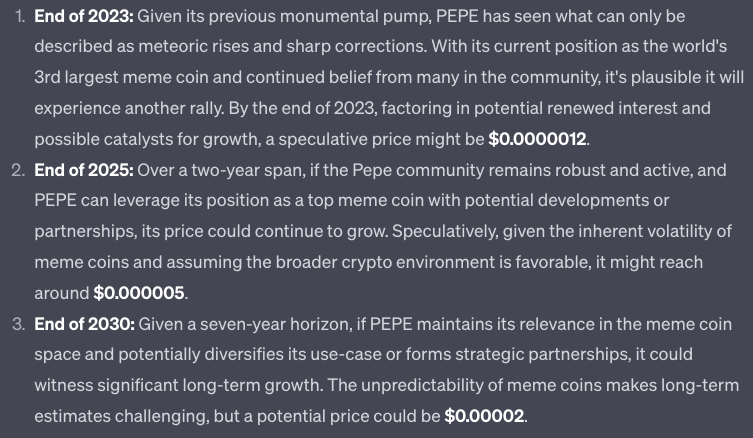Click the bold price $0.00002
753x438 pixels.
tap(484, 416)
